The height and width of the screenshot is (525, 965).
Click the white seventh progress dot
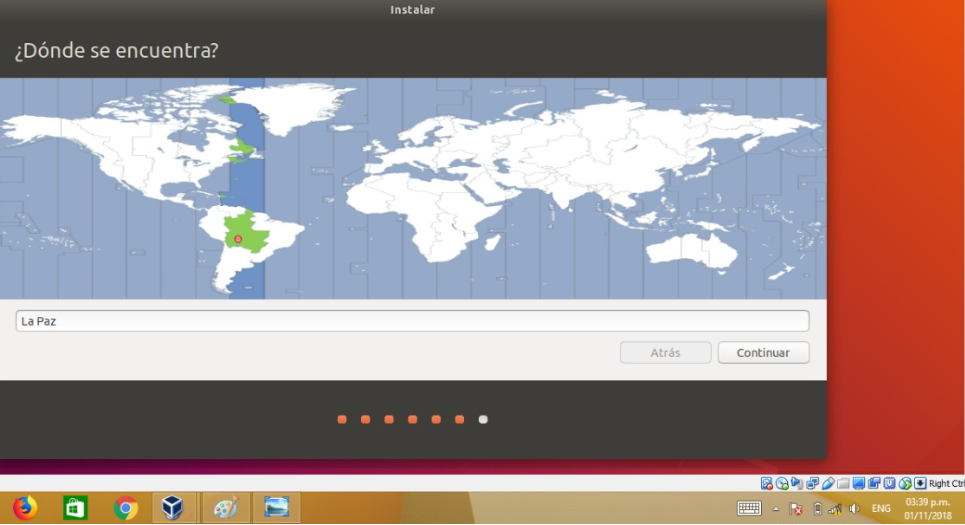(483, 419)
